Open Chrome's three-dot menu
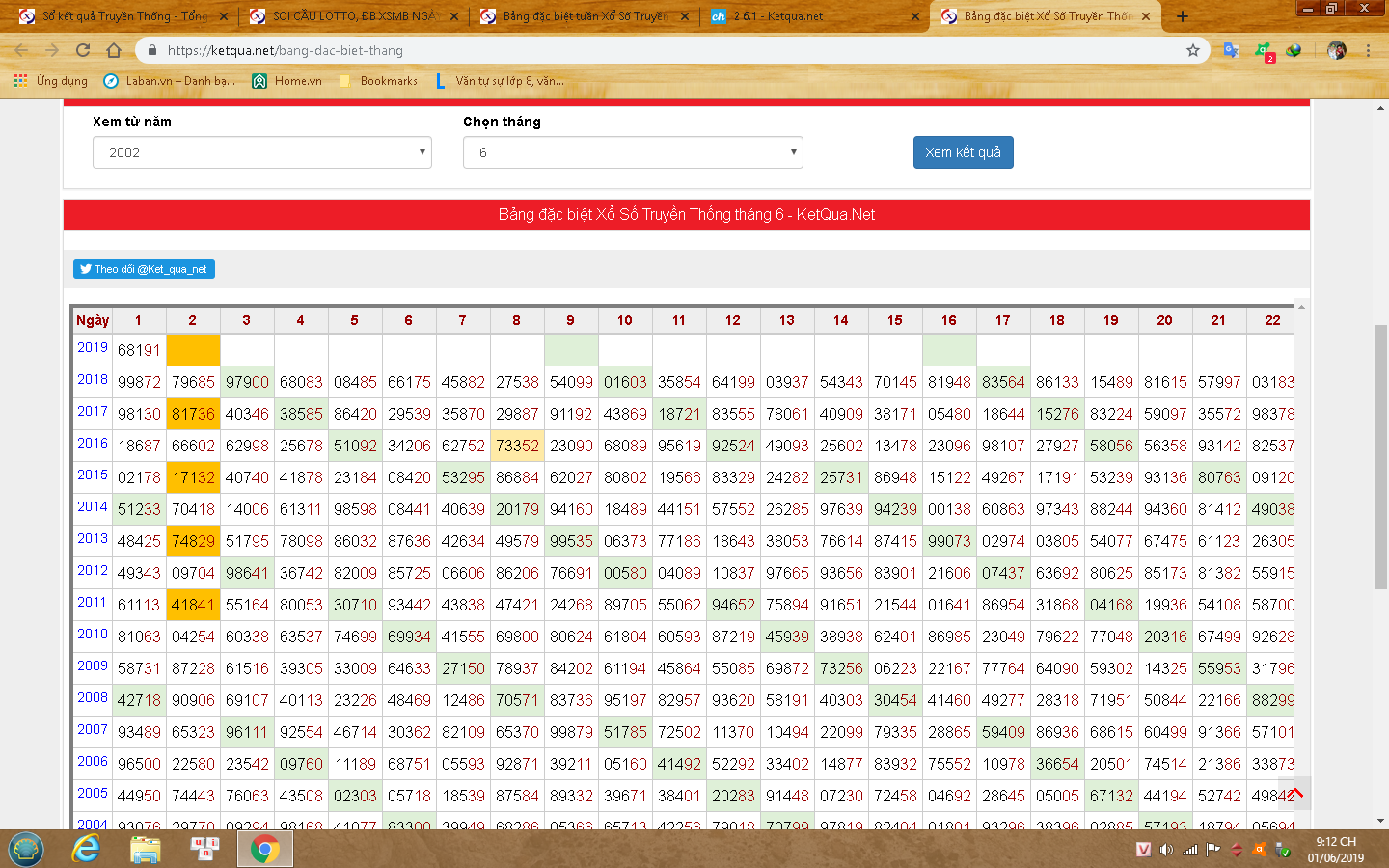The height and width of the screenshot is (868, 1389). 1368,50
